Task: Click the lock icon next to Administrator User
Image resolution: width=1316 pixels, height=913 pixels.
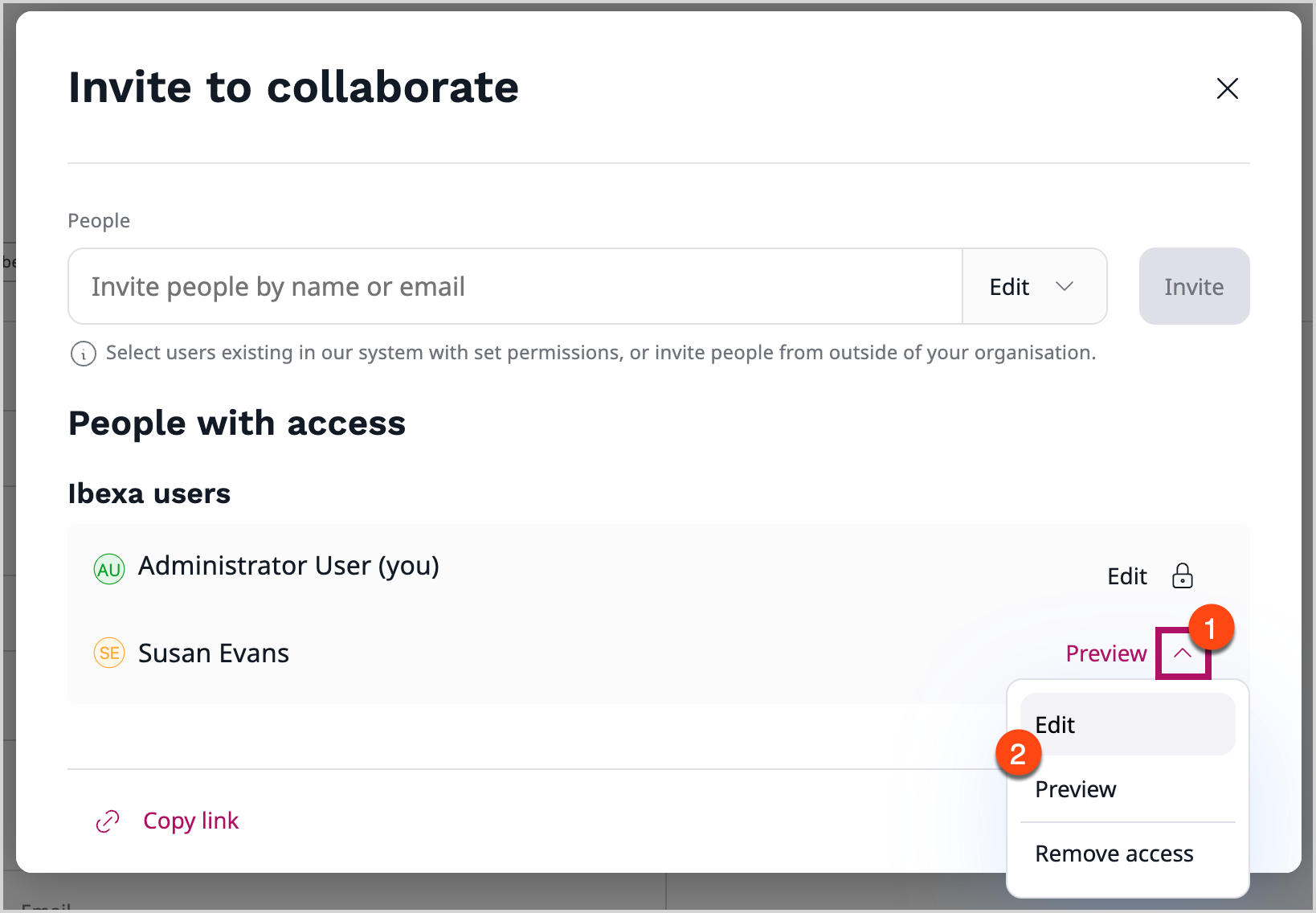Action: 1182,576
